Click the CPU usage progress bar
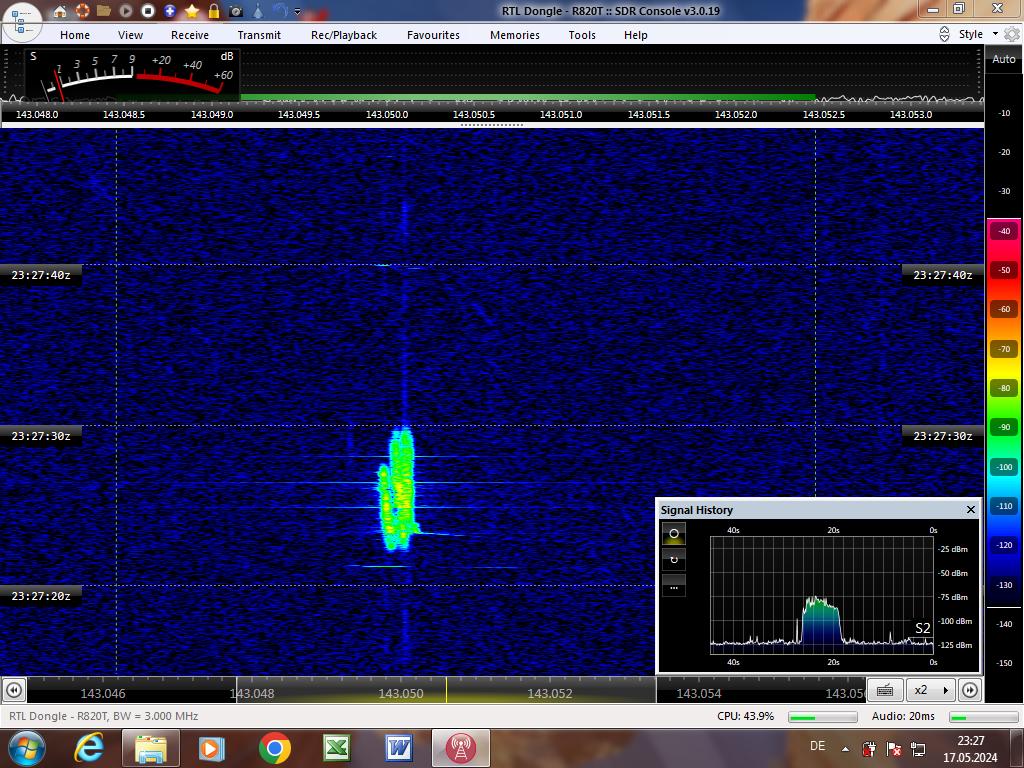1024x768 pixels. [x=823, y=717]
